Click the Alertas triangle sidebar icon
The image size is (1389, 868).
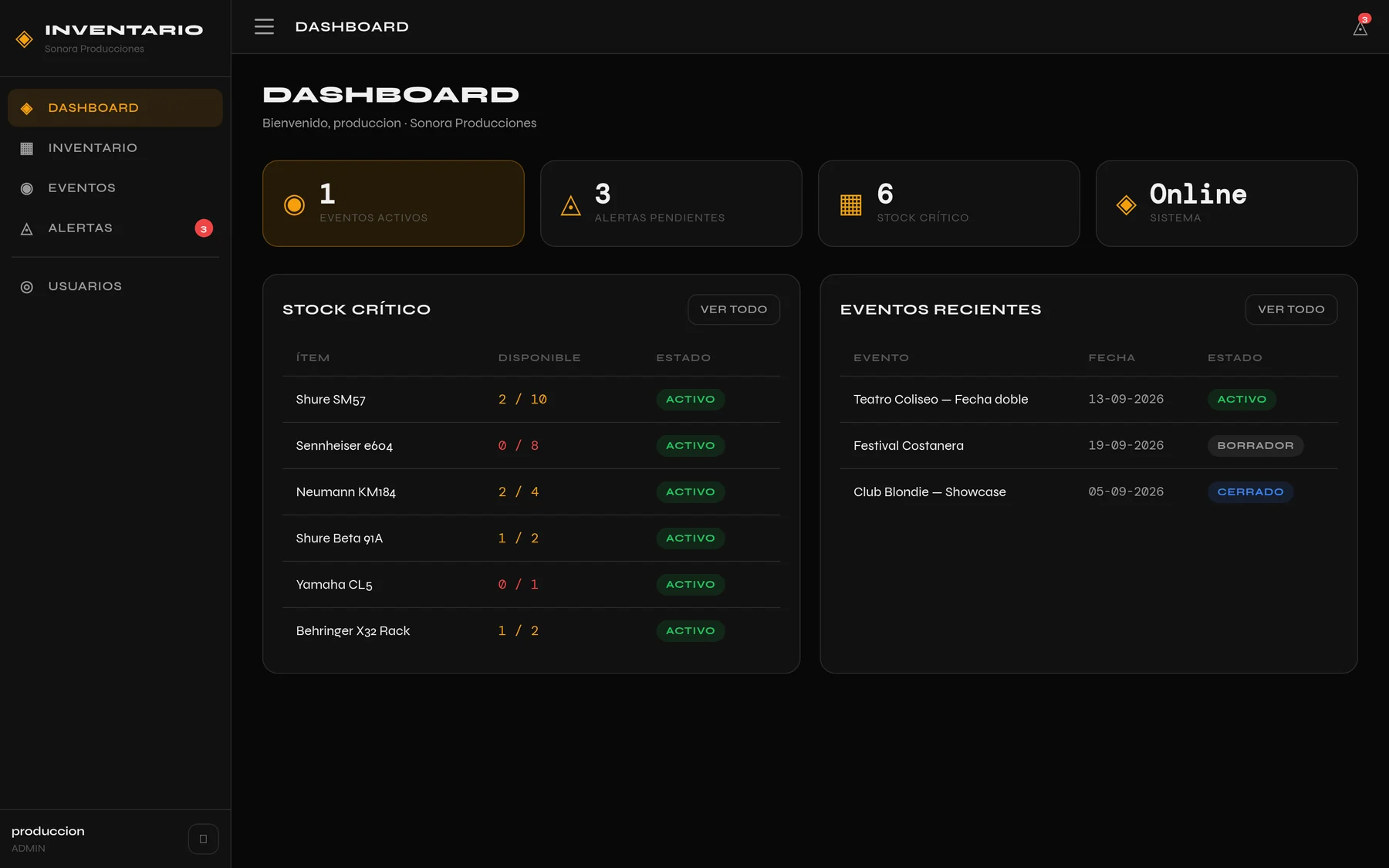(26, 228)
